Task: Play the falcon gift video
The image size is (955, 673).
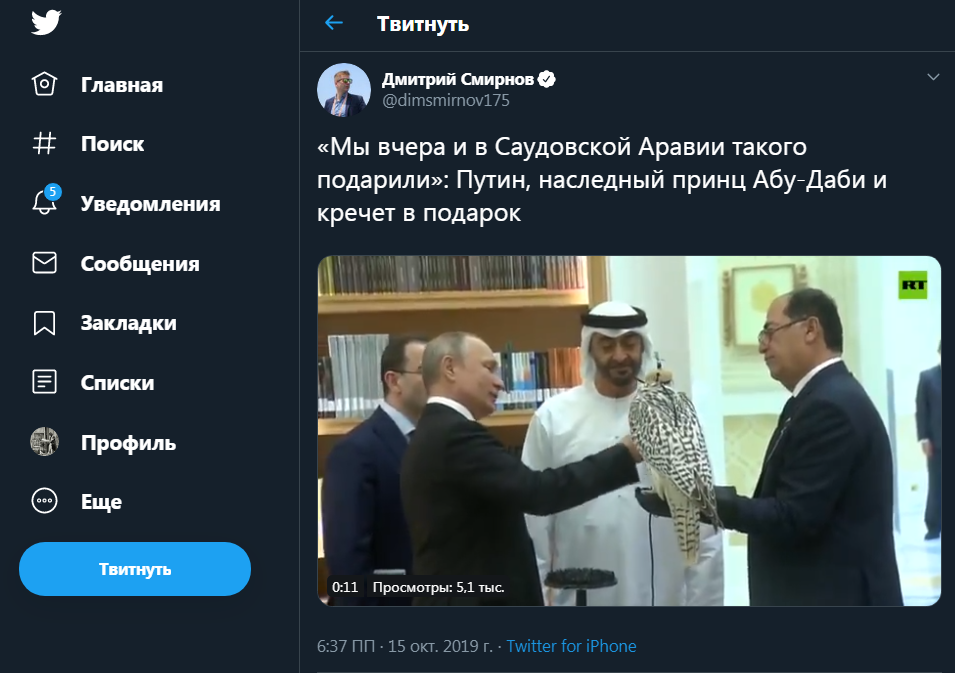Action: [x=629, y=430]
